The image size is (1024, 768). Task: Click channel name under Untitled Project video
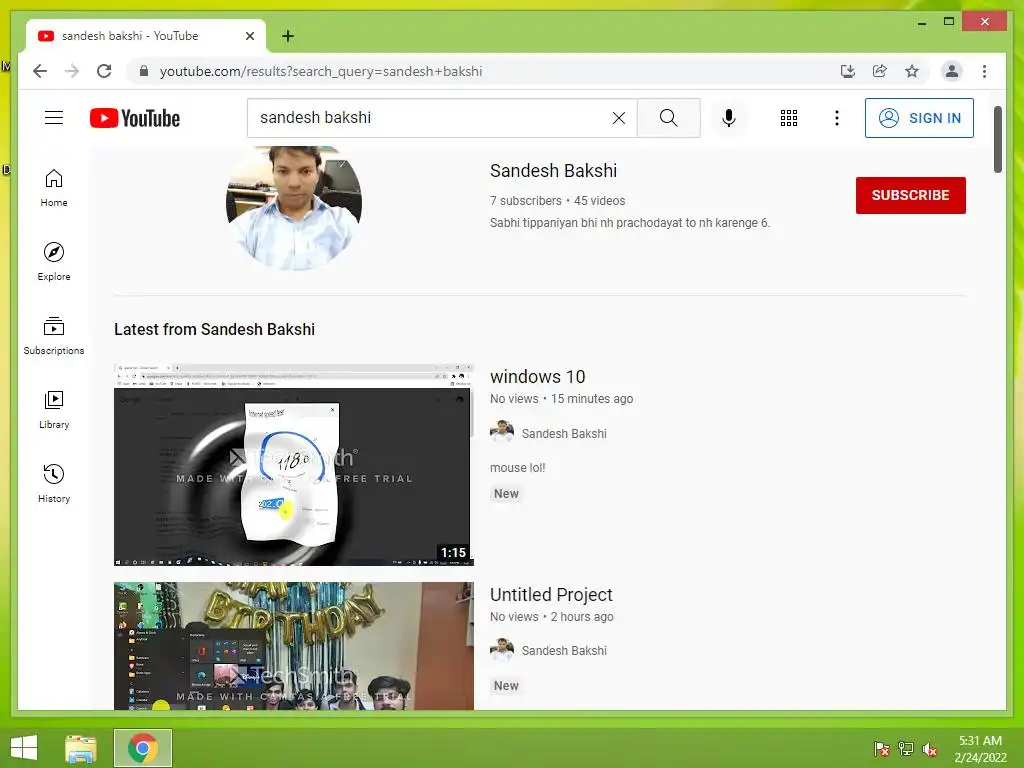point(564,650)
